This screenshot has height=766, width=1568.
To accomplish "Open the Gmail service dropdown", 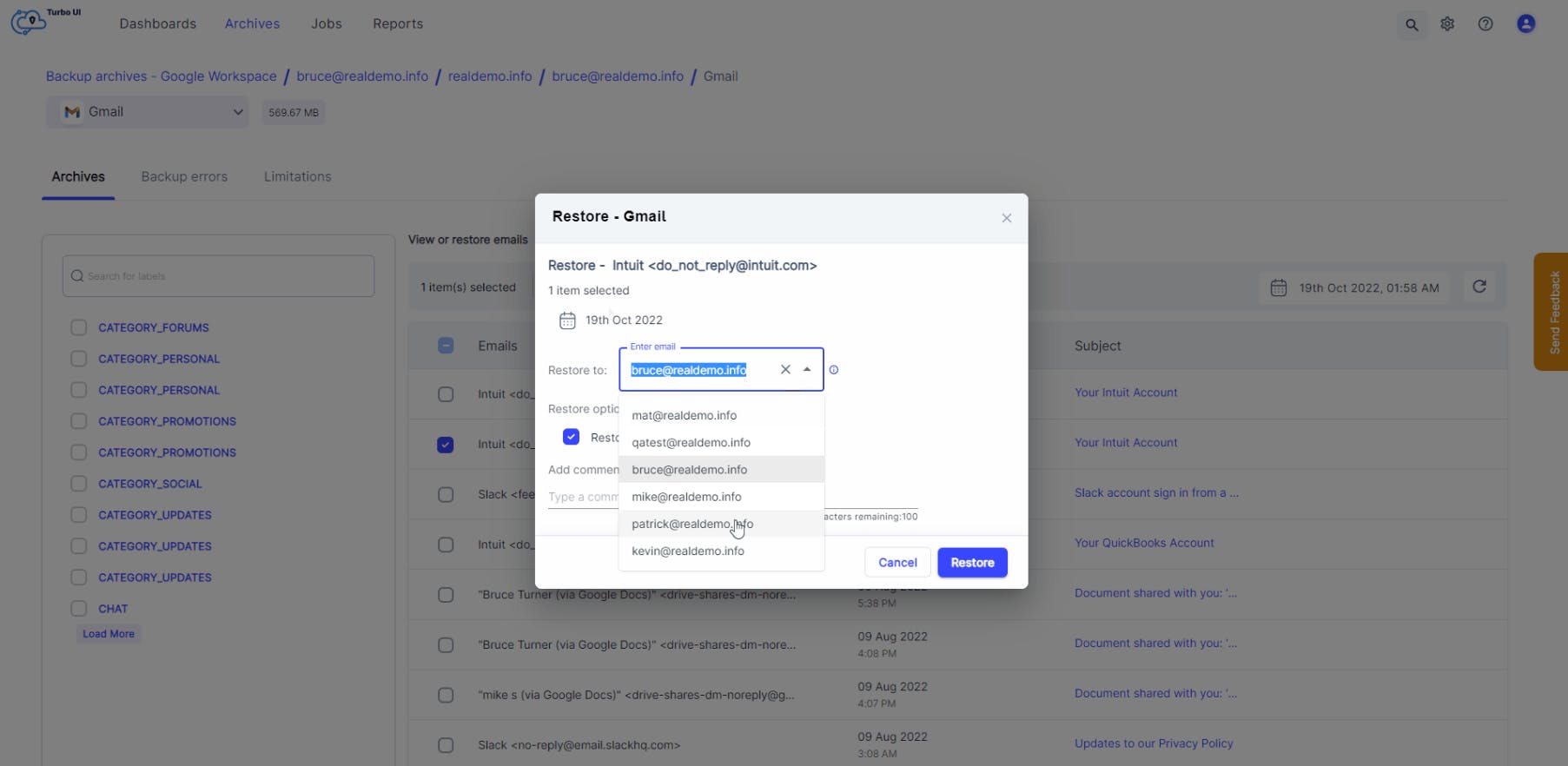I will coord(148,112).
